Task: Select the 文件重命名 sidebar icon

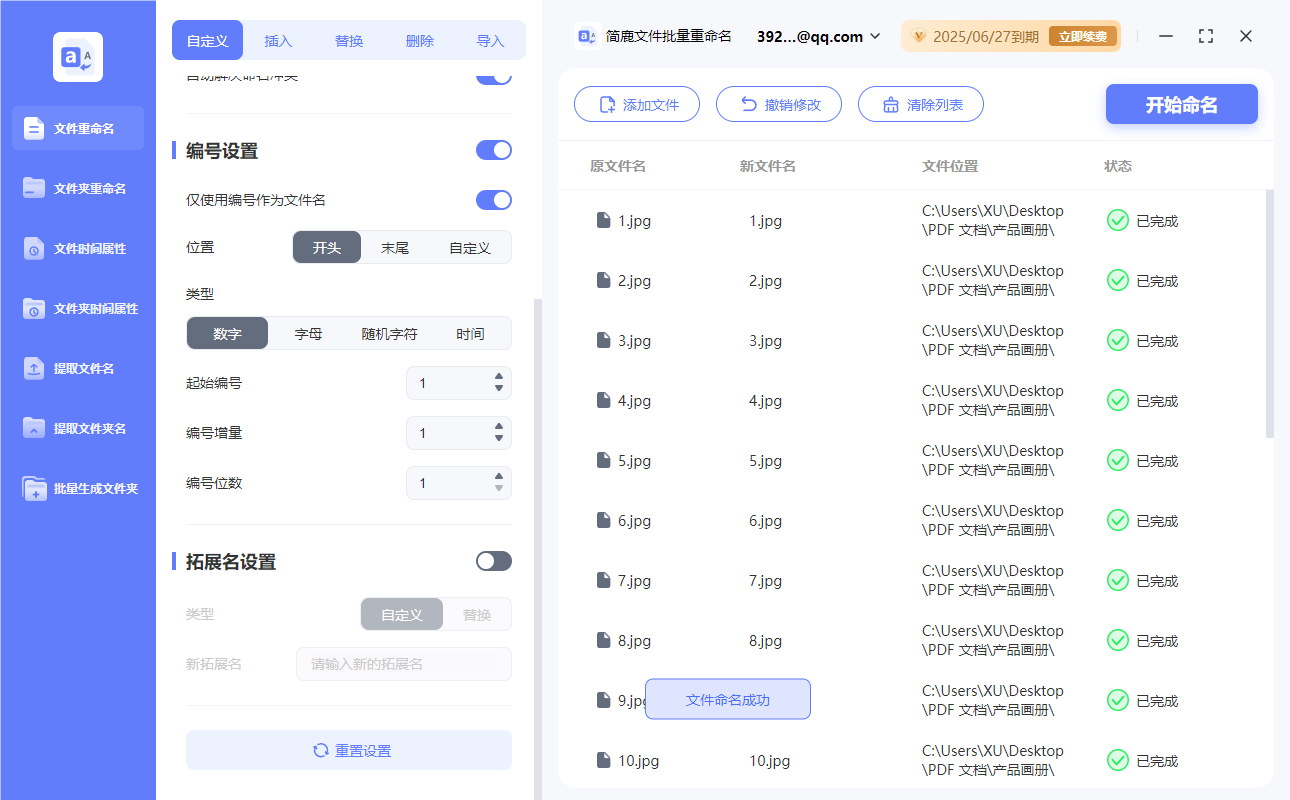Action: 77,128
